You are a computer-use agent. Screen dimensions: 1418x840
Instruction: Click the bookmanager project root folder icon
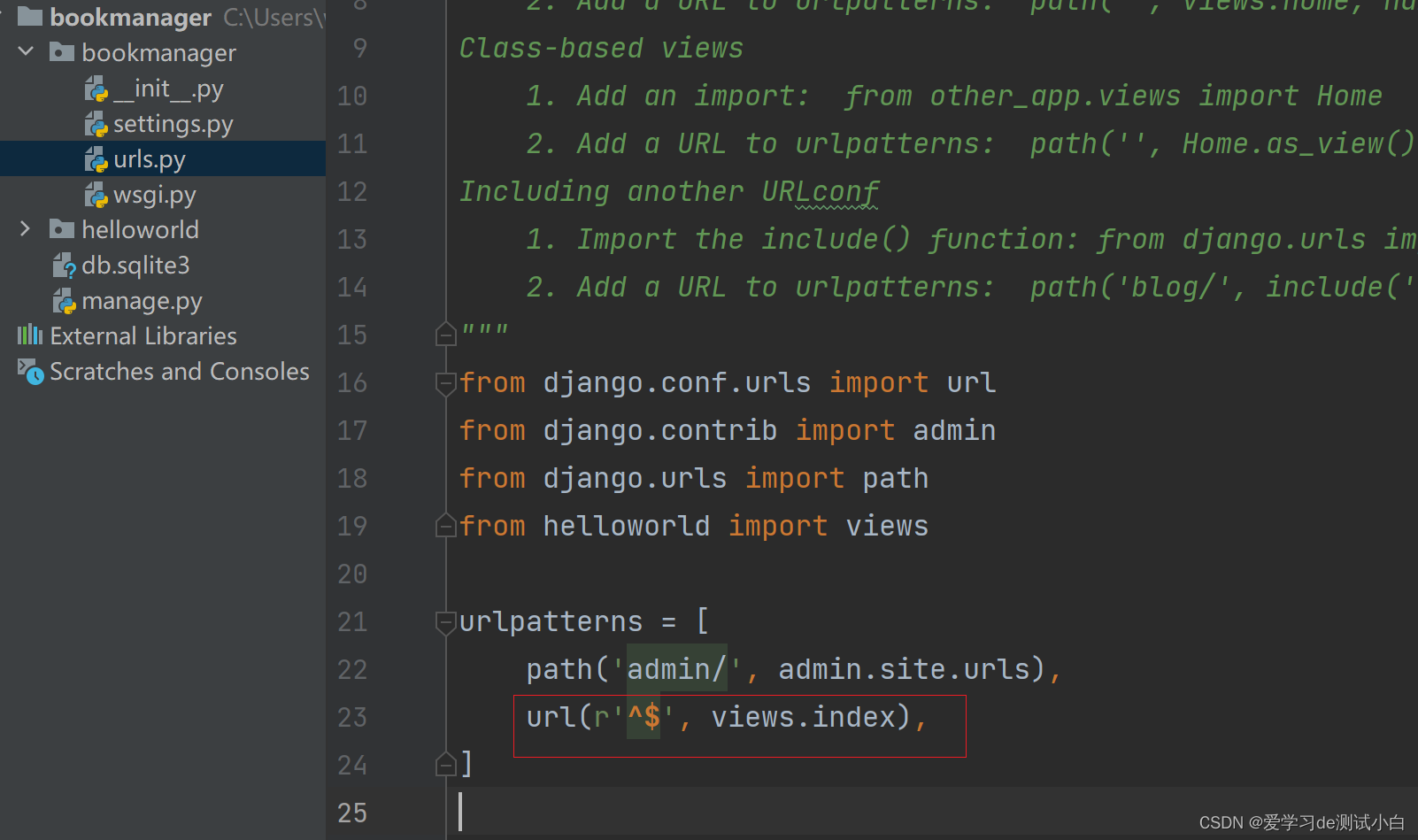[30, 16]
